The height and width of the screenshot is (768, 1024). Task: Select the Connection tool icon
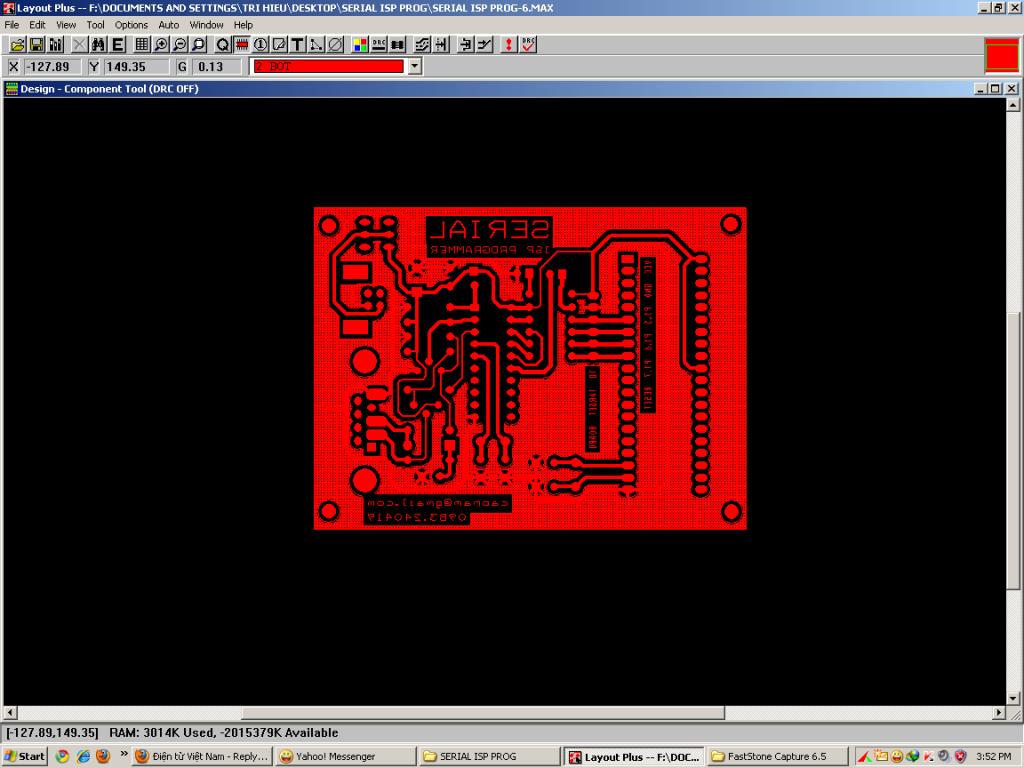[316, 44]
